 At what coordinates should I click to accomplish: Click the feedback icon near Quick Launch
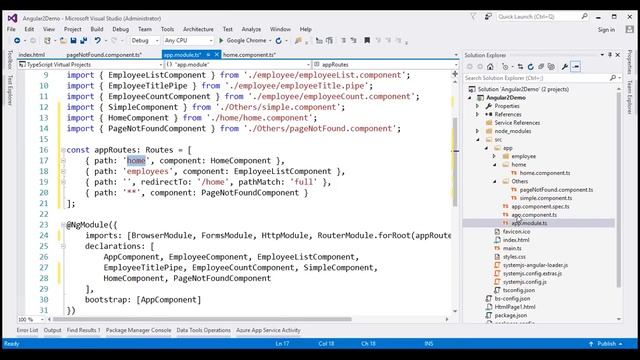coord(488,16)
